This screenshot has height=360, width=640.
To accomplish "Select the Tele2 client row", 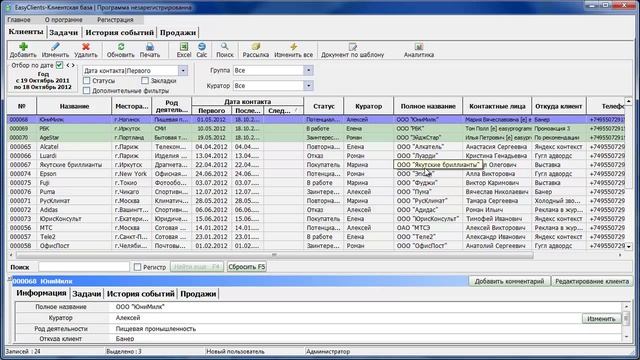I will click(x=316, y=237).
